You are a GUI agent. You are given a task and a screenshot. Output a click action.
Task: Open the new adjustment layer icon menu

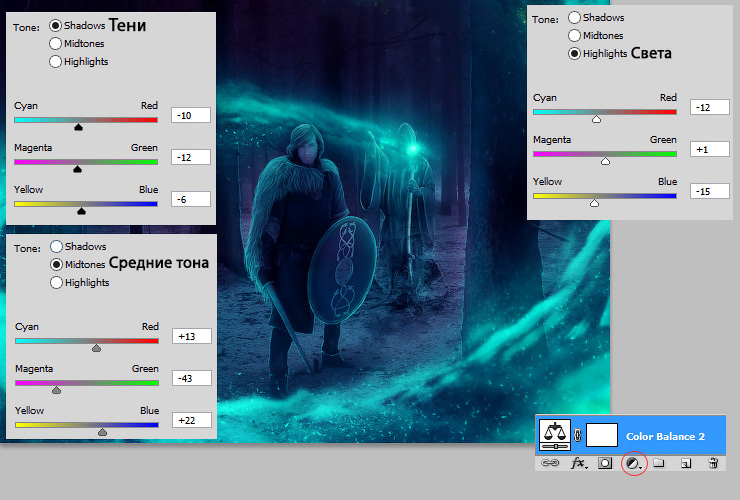[633, 464]
